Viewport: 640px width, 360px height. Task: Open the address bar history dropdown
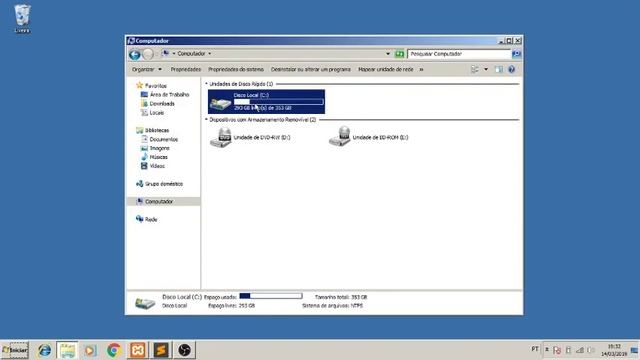click(388, 54)
